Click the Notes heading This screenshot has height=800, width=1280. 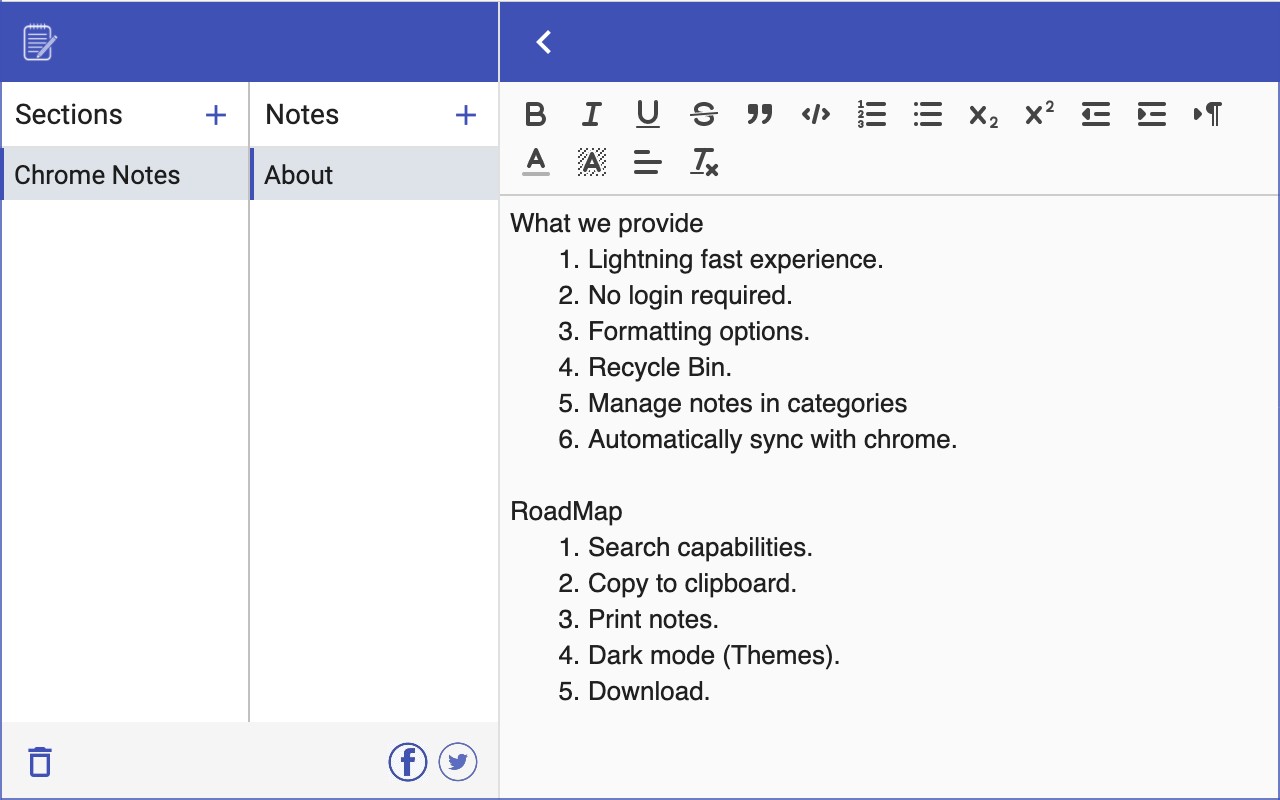[302, 115]
